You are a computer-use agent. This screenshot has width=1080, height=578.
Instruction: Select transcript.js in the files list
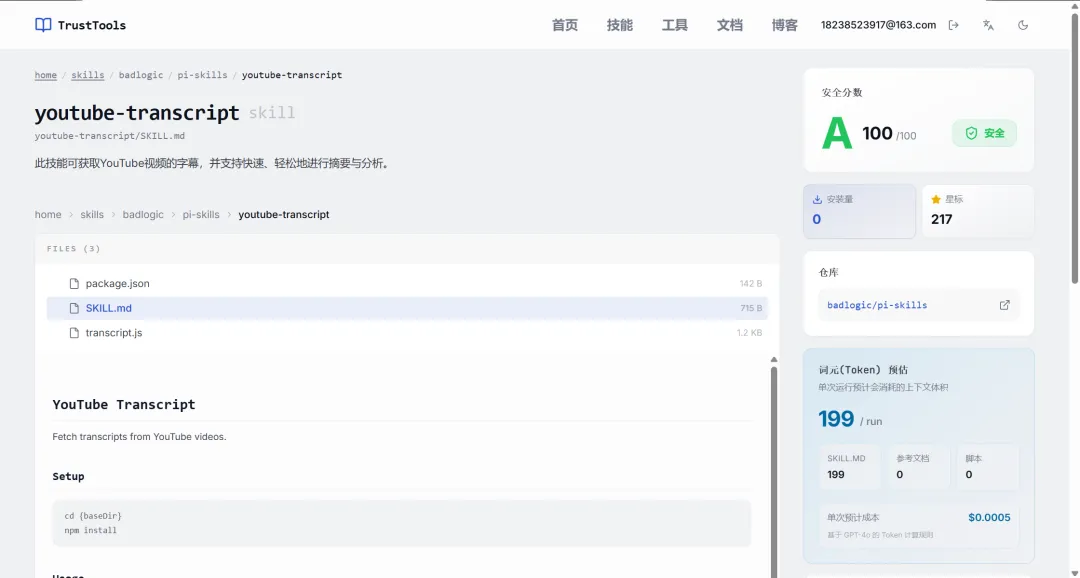pyautogui.click(x=407, y=333)
